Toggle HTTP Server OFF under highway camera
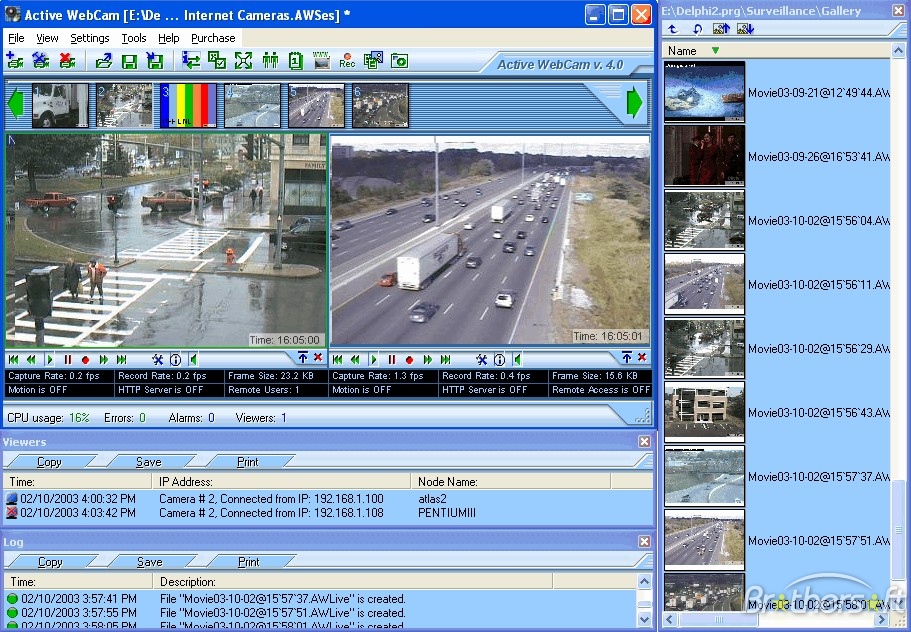The image size is (911, 632). coord(492,390)
